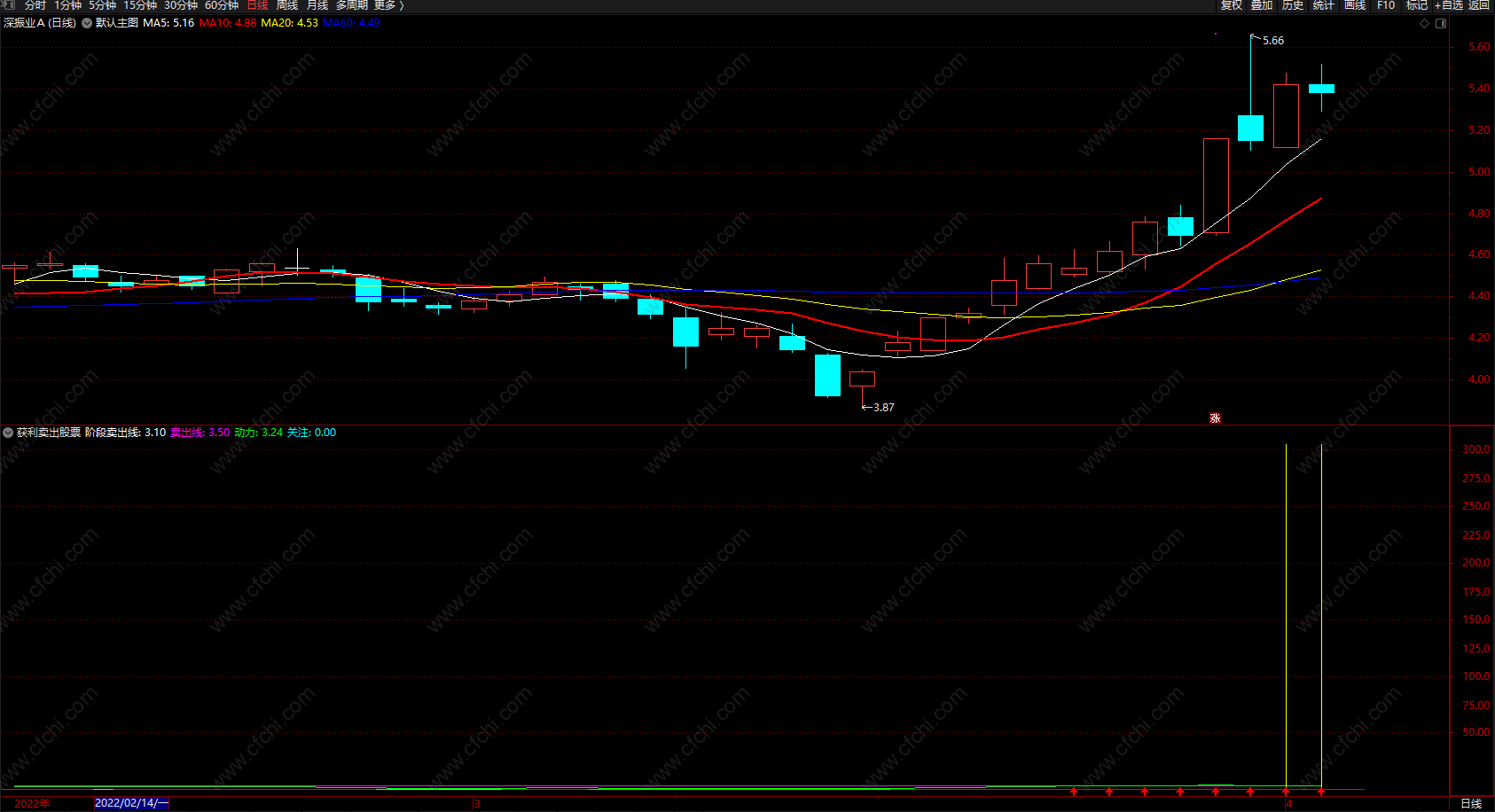Click the 标记 mark button

click(x=1416, y=5)
